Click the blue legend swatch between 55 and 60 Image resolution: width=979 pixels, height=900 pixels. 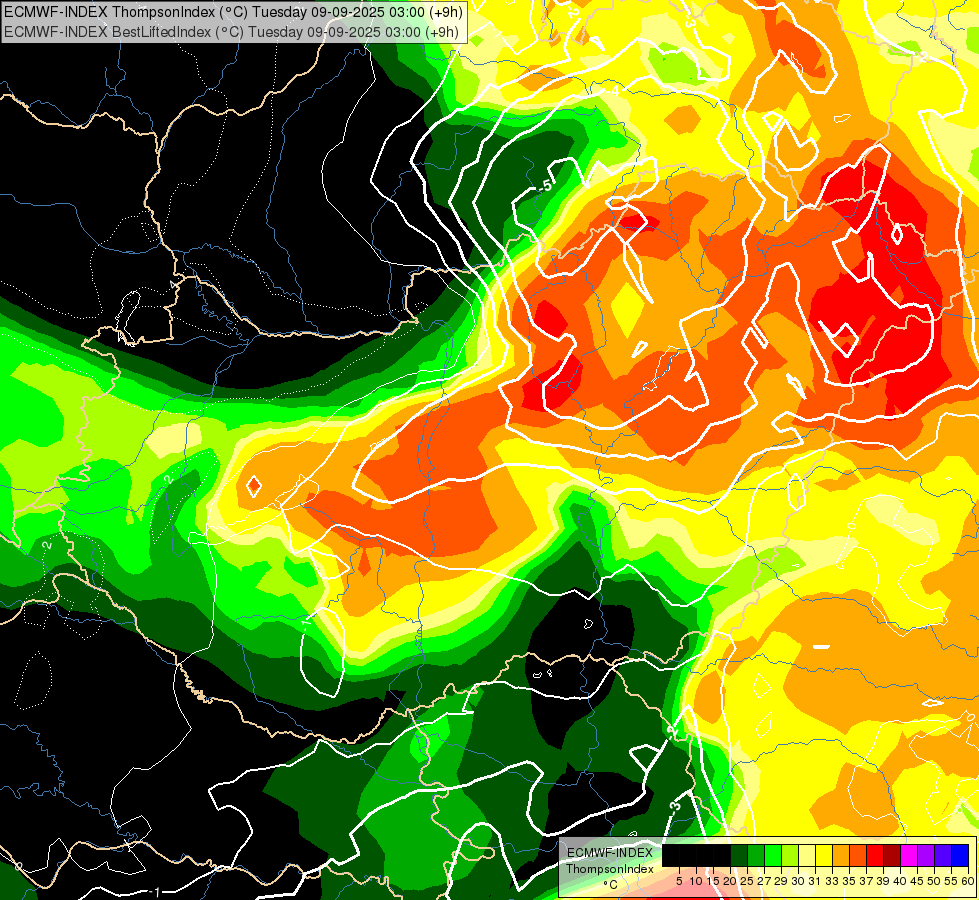[960, 855]
